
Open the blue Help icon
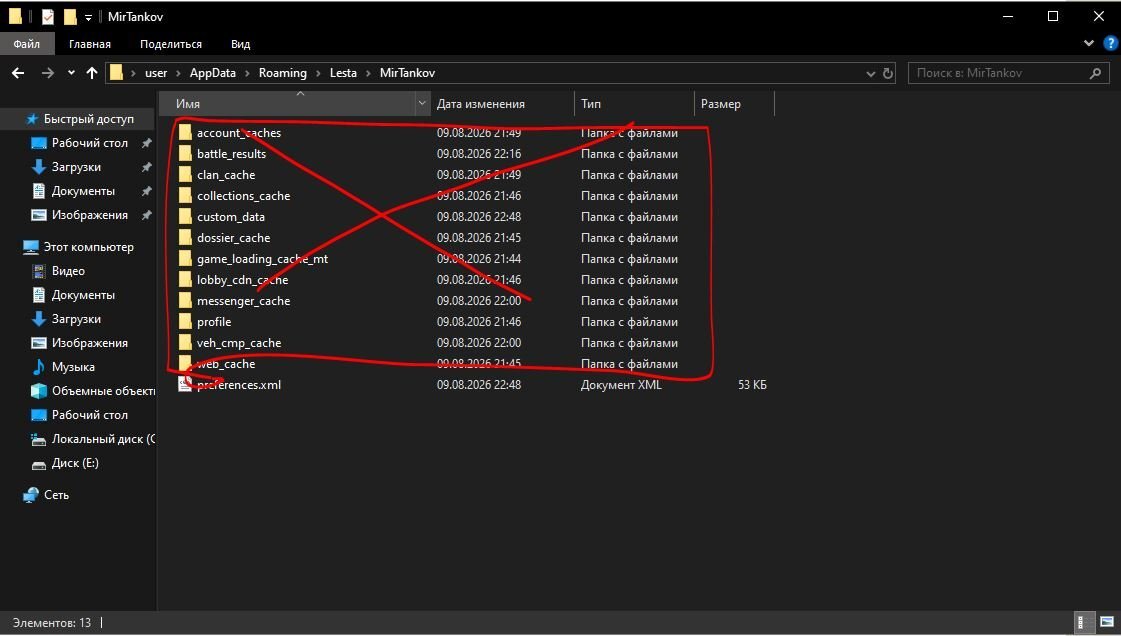click(x=1110, y=44)
